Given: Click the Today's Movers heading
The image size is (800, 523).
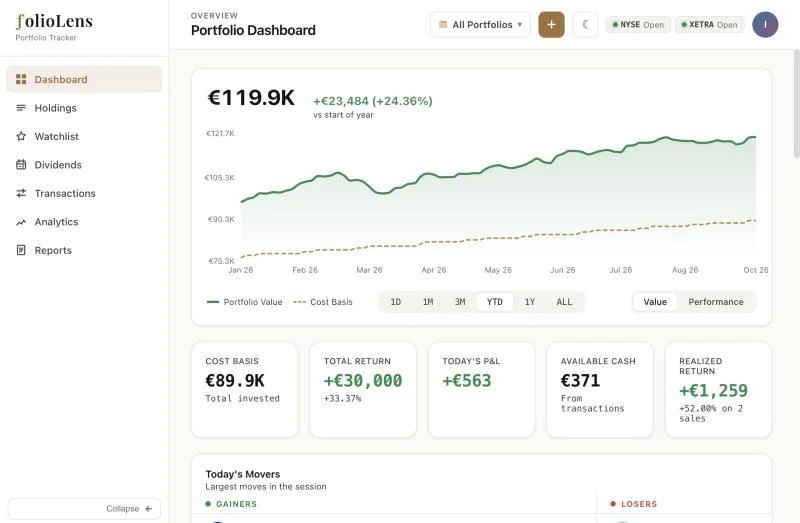Looking at the screenshot, I should pos(243,474).
